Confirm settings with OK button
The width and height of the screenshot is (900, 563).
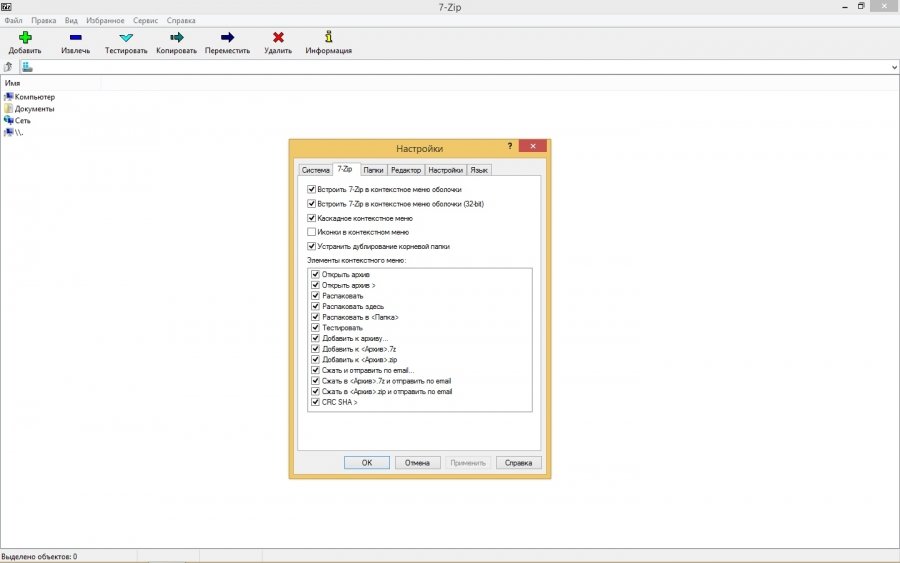click(367, 463)
